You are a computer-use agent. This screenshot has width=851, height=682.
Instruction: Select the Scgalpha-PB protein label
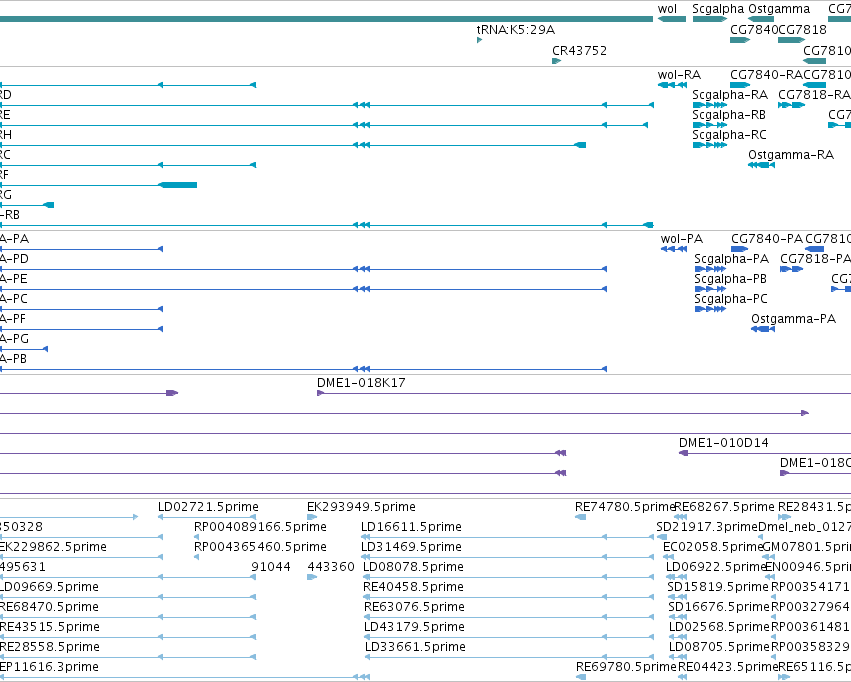tap(731, 279)
